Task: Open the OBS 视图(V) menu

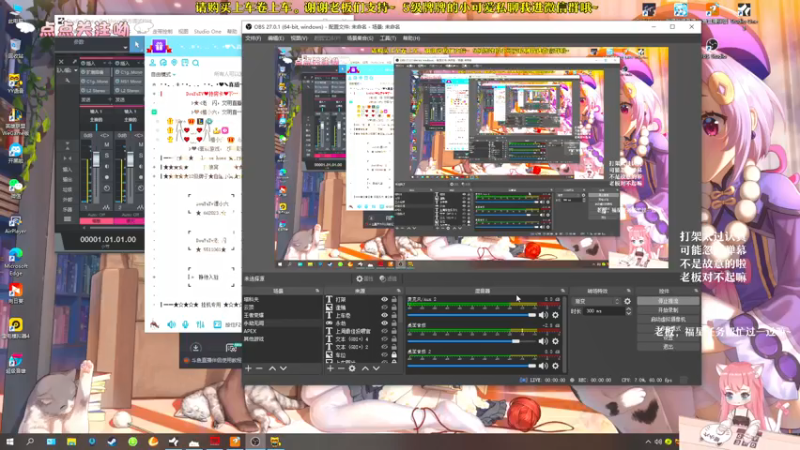Action: pyautogui.click(x=298, y=38)
